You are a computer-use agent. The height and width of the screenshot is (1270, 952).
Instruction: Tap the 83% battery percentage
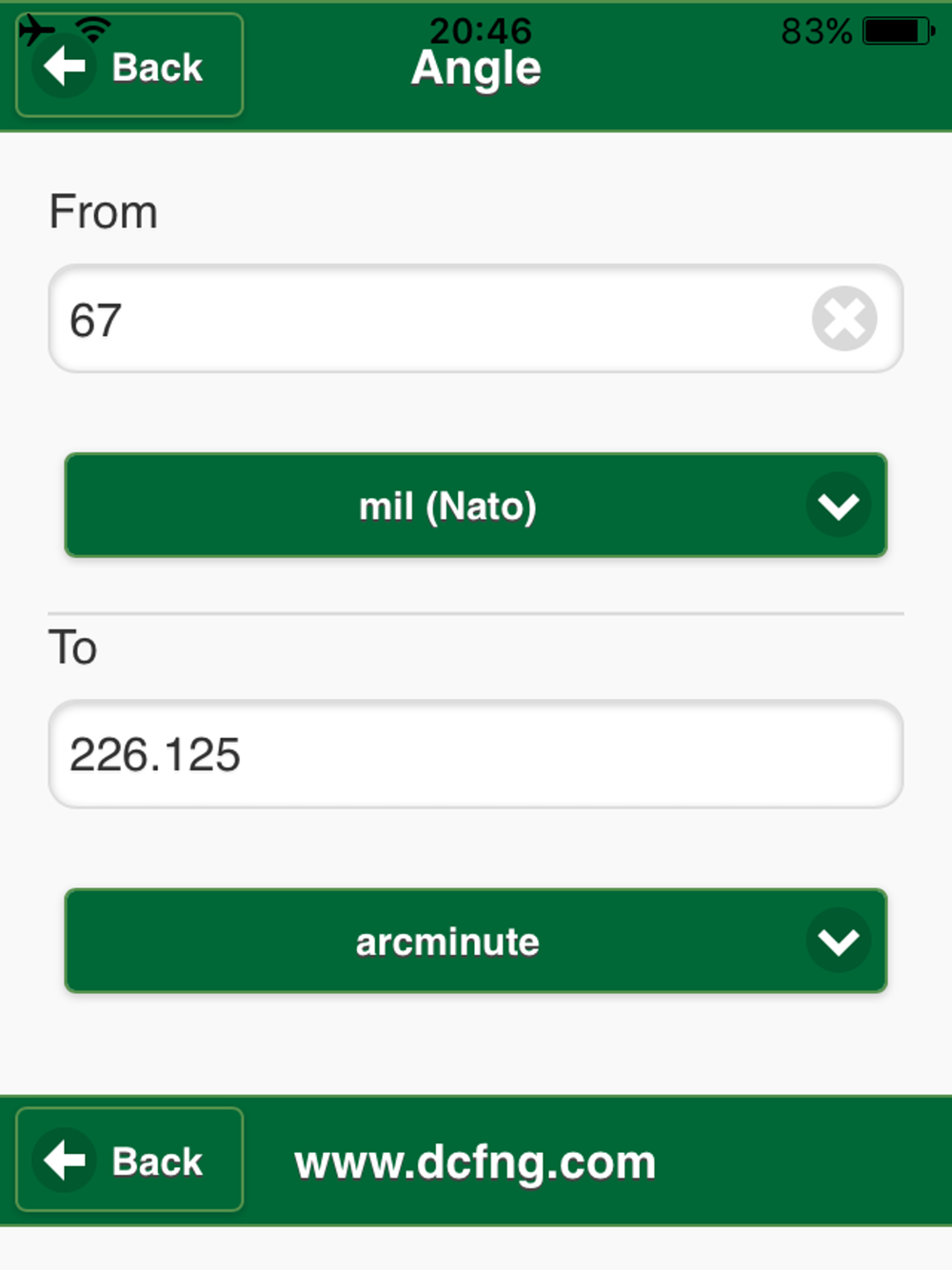[816, 31]
